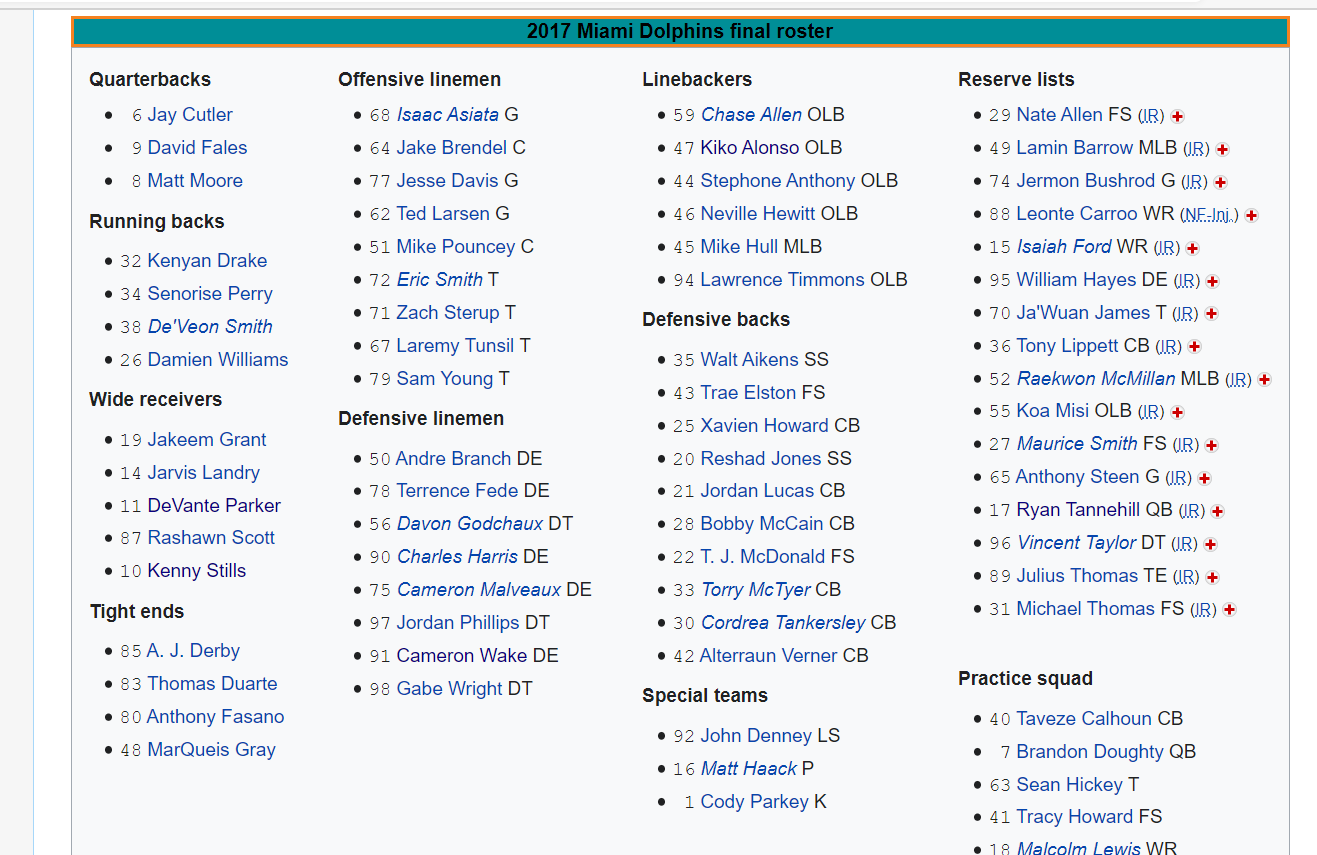This screenshot has height=855, width=1317.
Task: Click the red cross icon beside Nate Allen
Action: pyautogui.click(x=1178, y=116)
